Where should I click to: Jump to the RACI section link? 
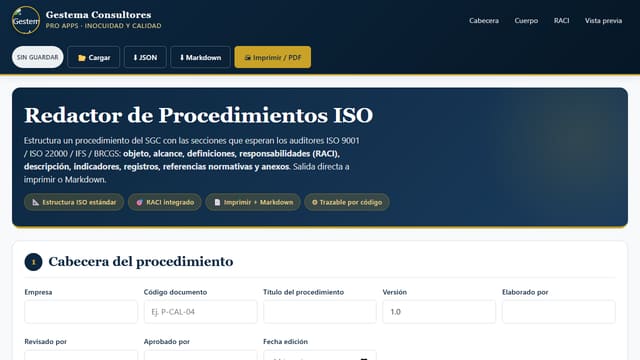coord(561,20)
